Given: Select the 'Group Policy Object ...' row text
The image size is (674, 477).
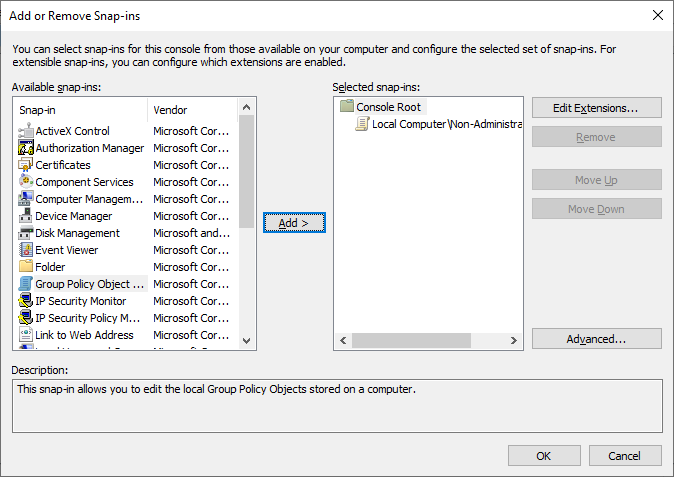Looking at the screenshot, I should [89, 284].
